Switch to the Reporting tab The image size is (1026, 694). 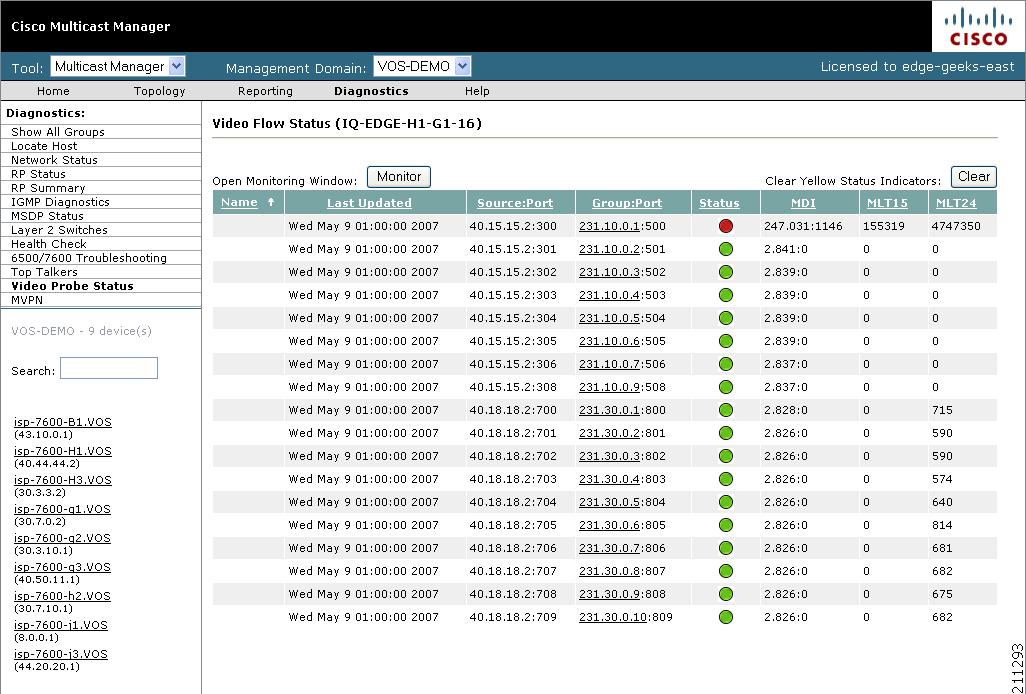265,90
